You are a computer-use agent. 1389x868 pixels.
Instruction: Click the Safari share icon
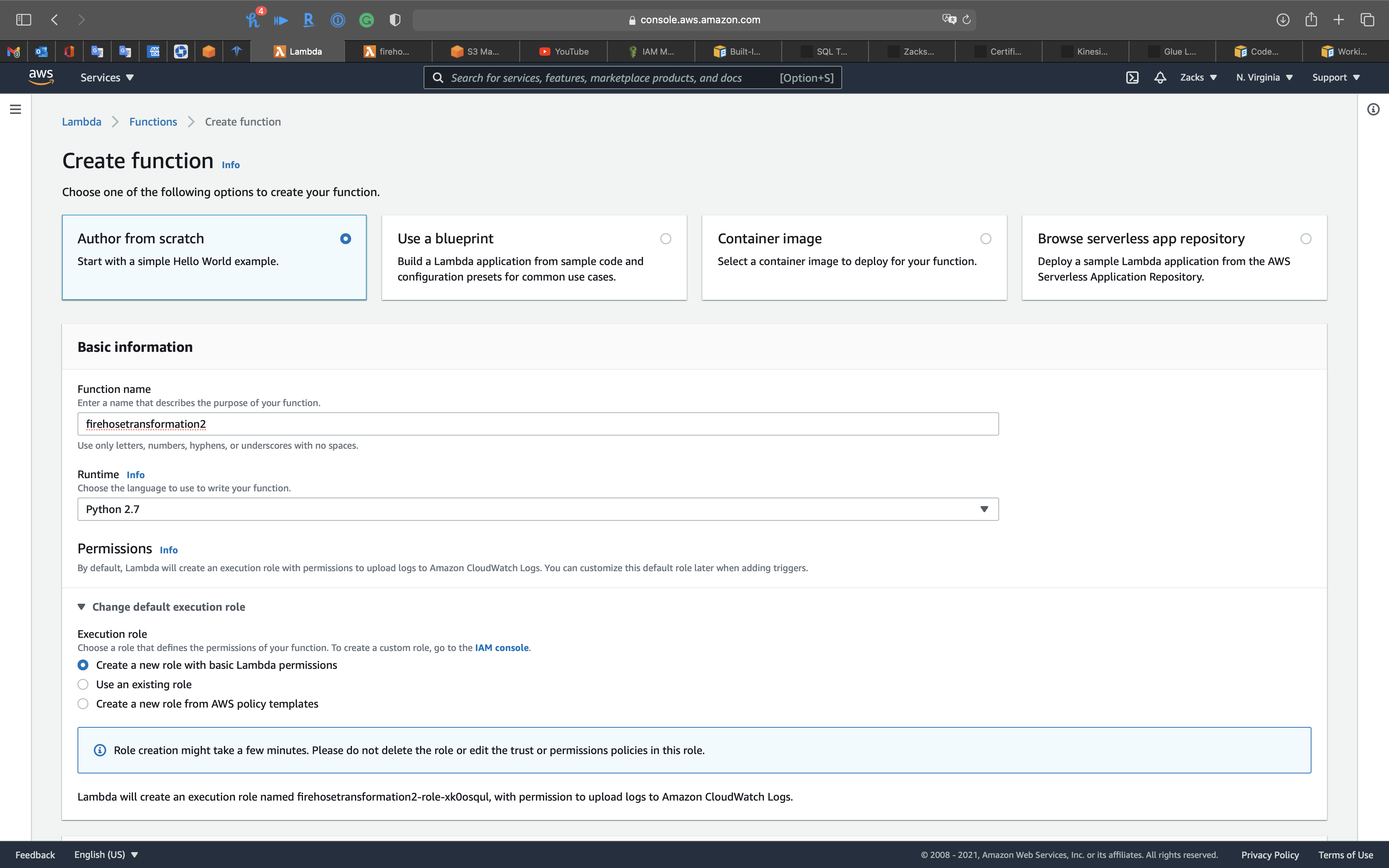pyautogui.click(x=1311, y=19)
